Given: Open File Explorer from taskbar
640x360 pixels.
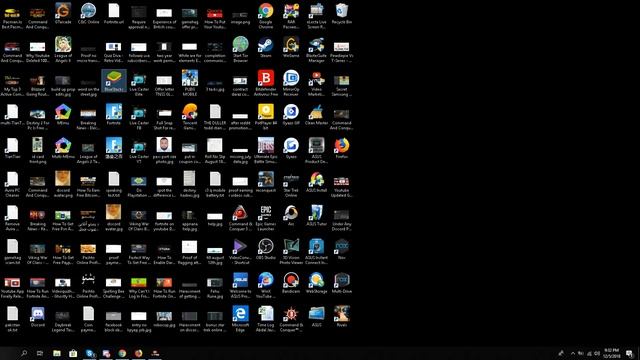Looking at the screenshot, I should tap(57, 353).
